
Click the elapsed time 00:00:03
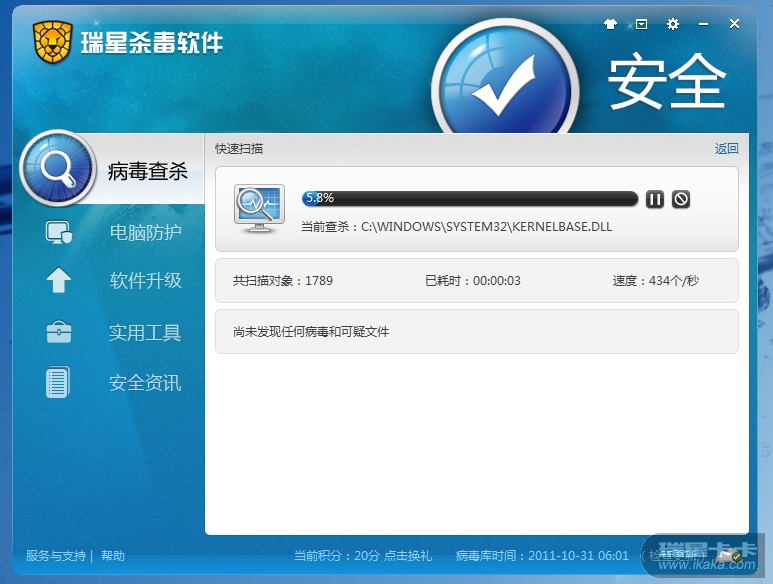coord(473,280)
